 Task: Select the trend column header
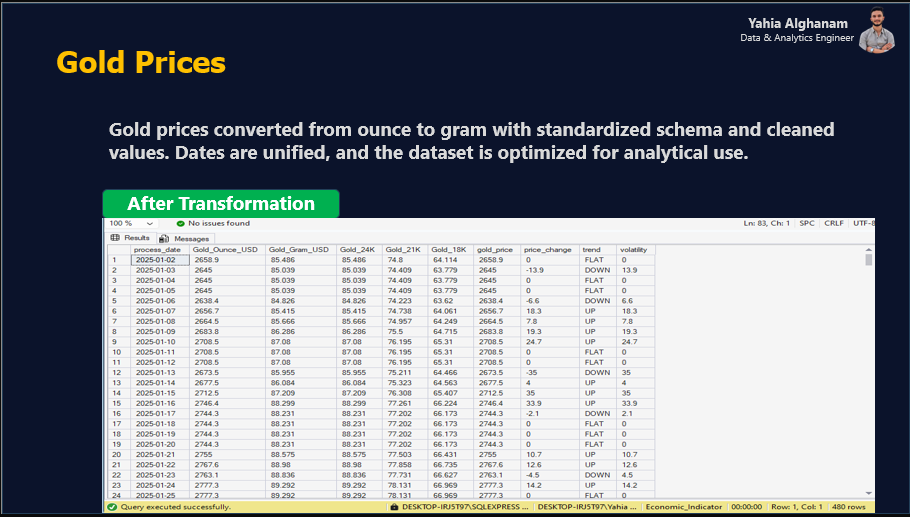[x=598, y=250]
